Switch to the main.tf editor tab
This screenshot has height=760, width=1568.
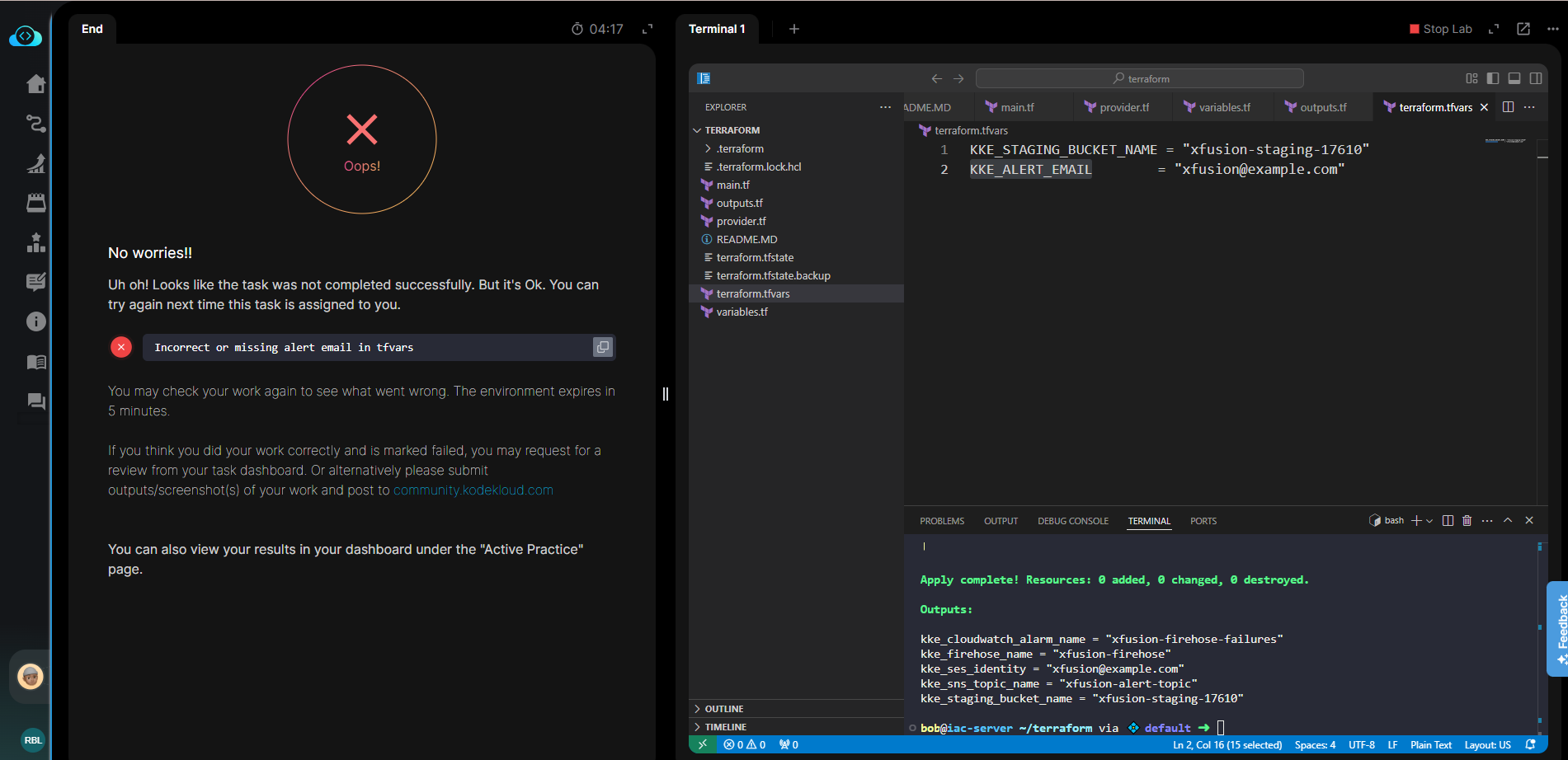[1016, 107]
